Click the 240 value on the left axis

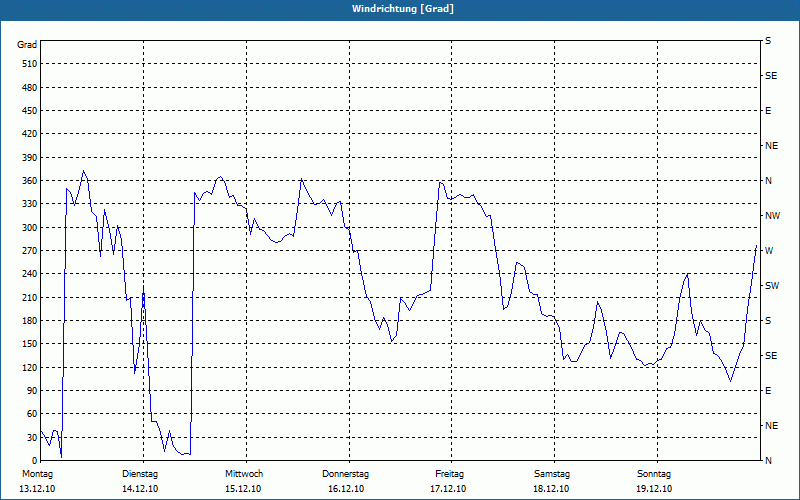(29, 274)
